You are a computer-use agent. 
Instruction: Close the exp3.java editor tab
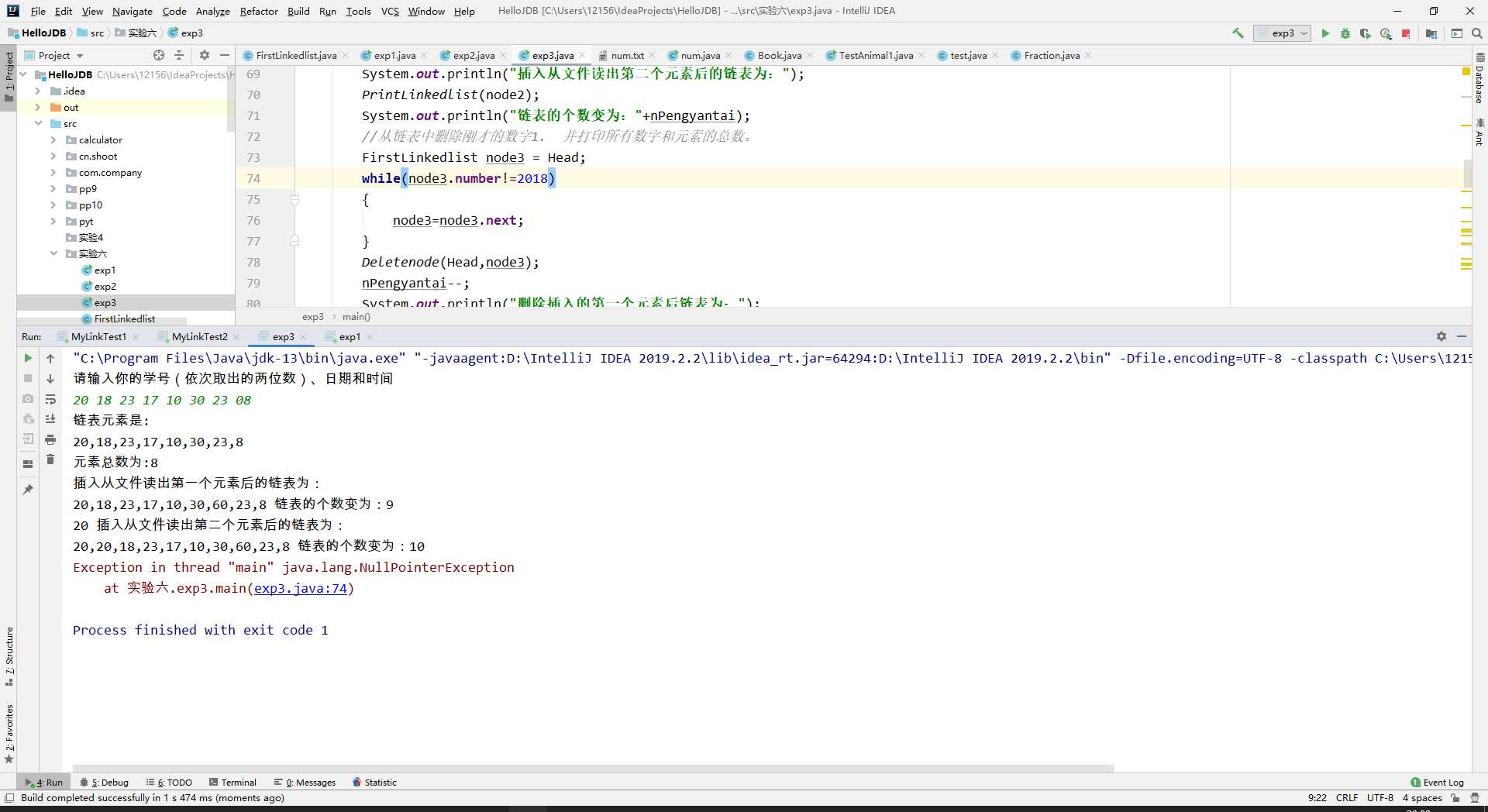[x=582, y=55]
